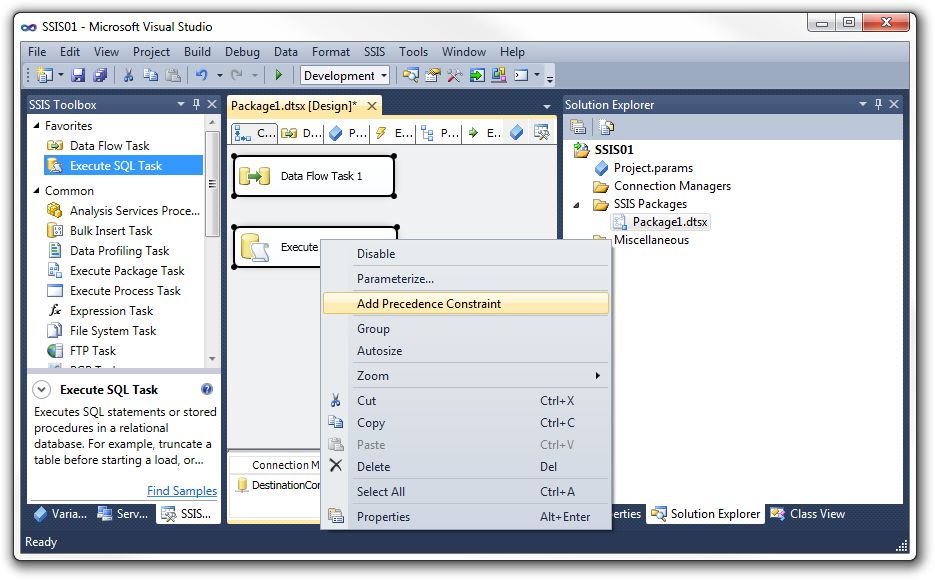
Task: Open the Properties Window toolbar icon
Action: [433, 75]
